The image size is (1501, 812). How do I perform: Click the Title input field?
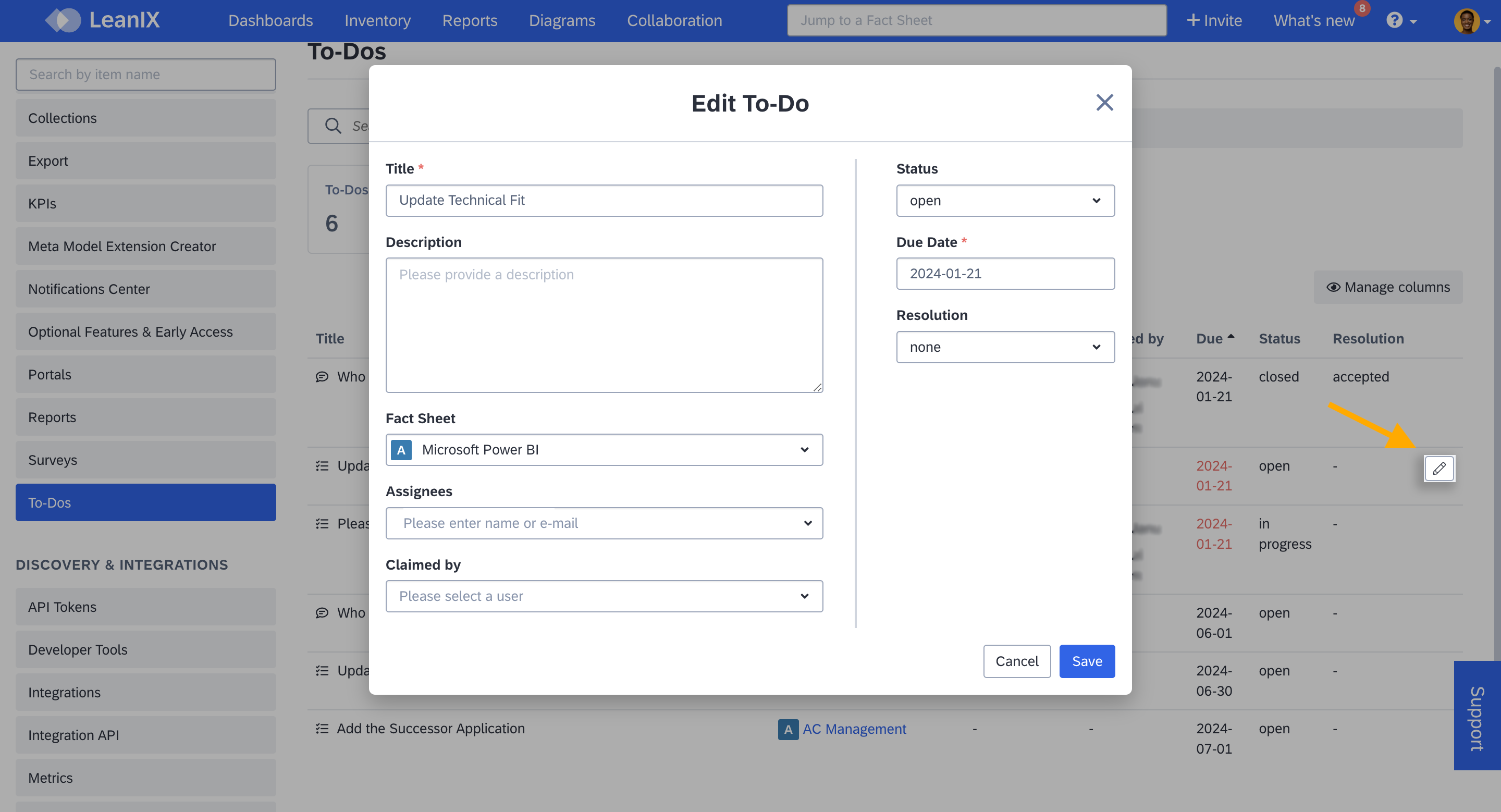[x=604, y=200]
